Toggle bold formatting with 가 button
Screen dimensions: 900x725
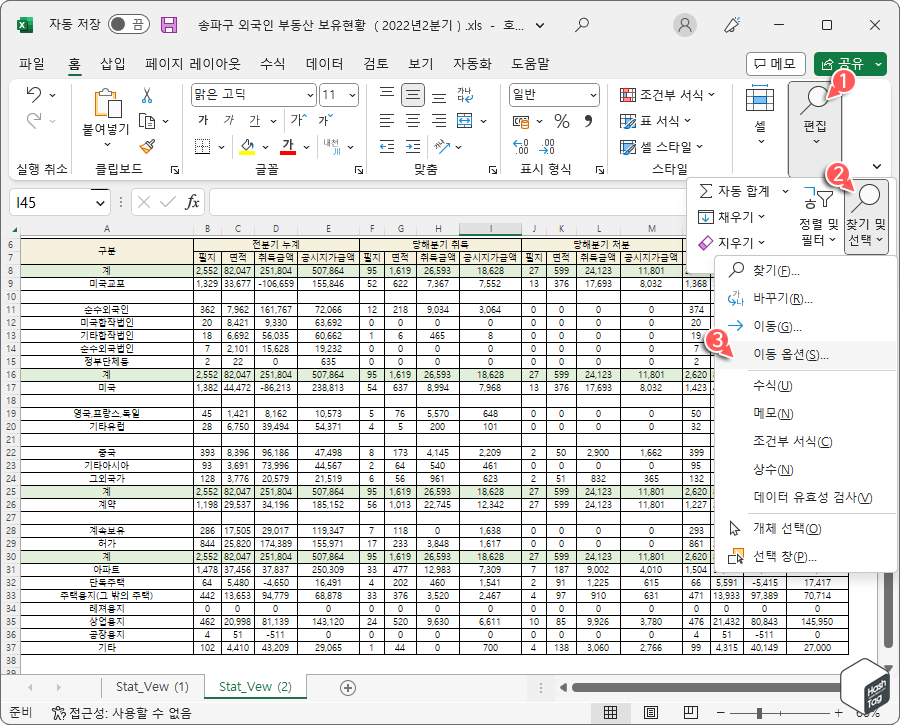click(204, 119)
